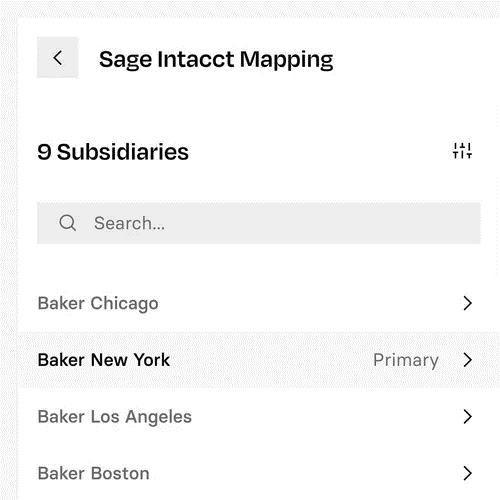Click the highlighted row space between New York and Primary
The width and height of the screenshot is (500, 500).
[271, 360]
